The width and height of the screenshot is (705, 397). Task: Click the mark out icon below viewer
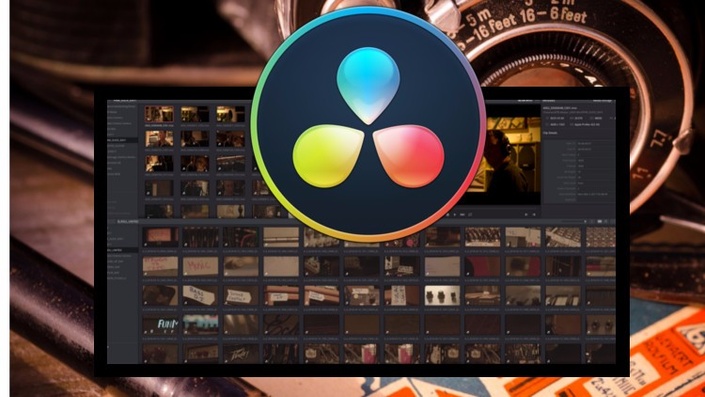[x=534, y=214]
